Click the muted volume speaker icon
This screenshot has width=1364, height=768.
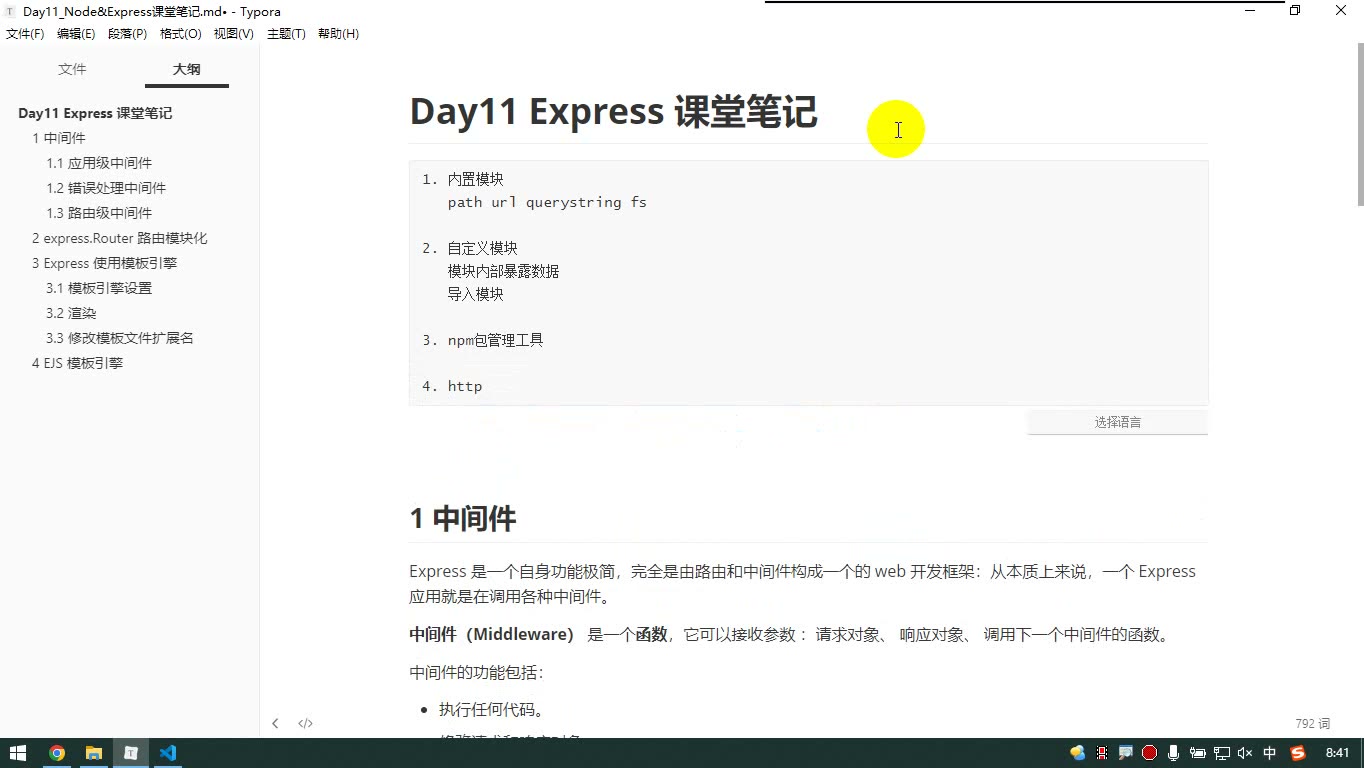[1245, 753]
